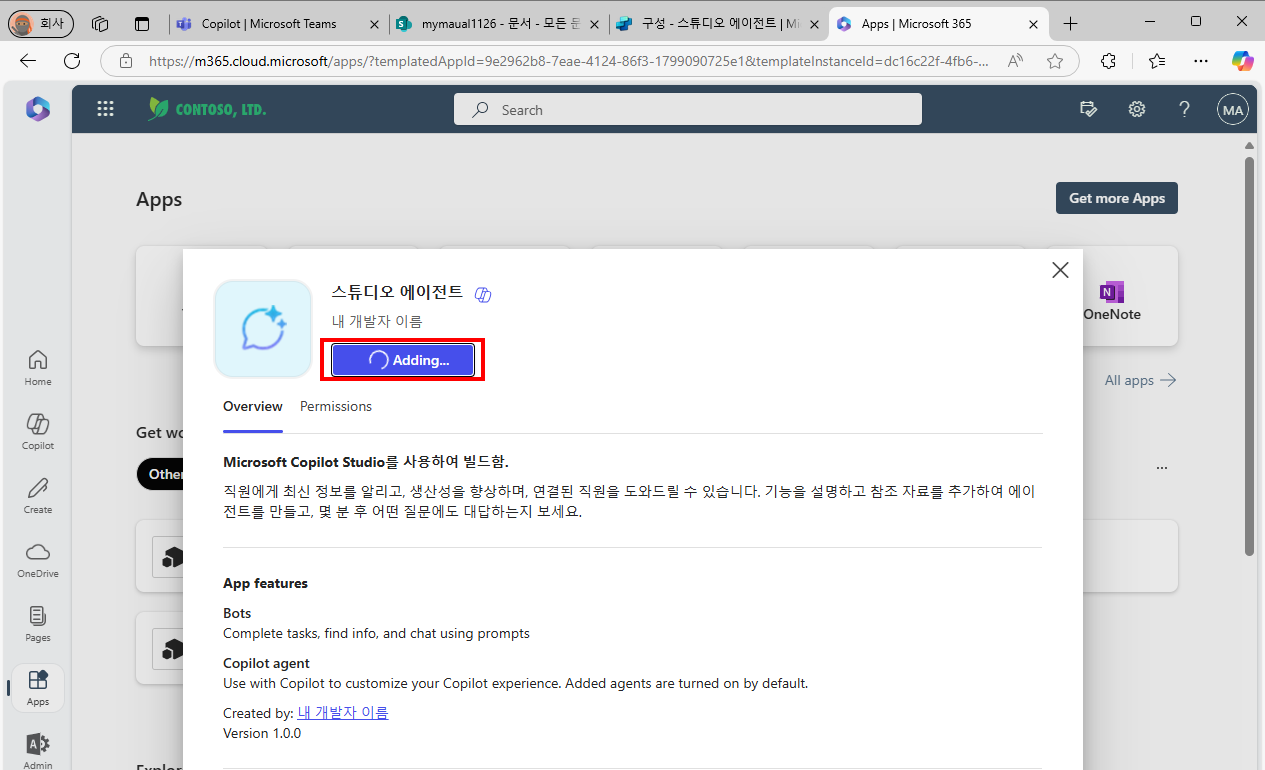The image size is (1265, 770).
Task: Click the Contoso, Ltd. logo
Action: [x=207, y=109]
